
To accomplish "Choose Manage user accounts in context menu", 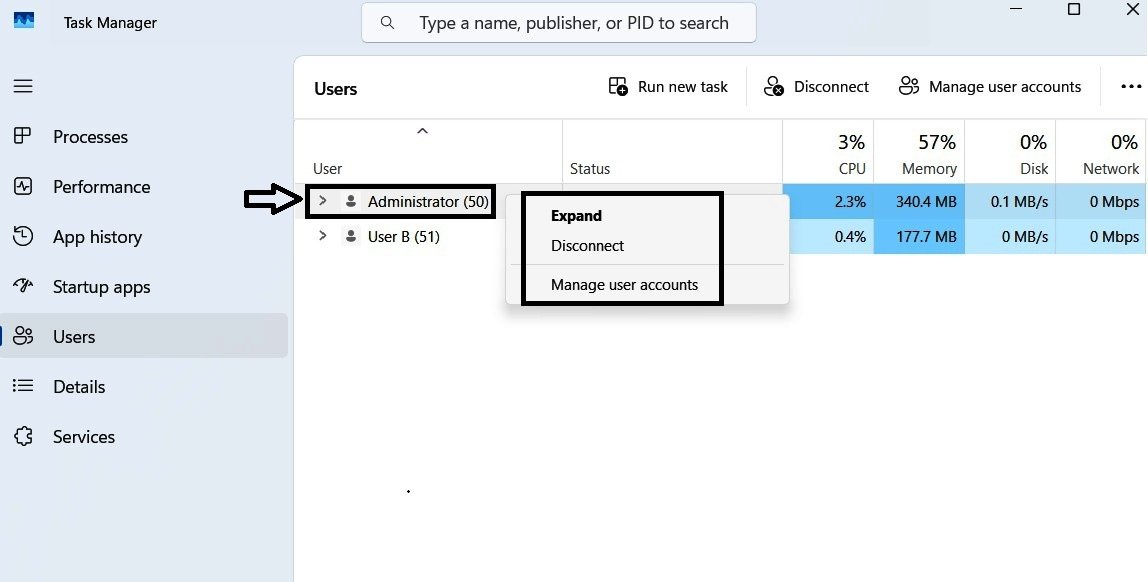I will [x=625, y=285].
